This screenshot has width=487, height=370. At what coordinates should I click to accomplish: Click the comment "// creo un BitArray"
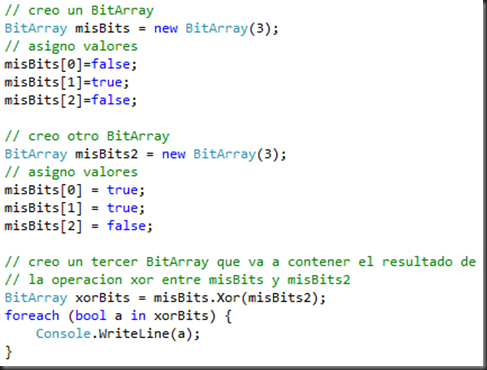tap(79, 10)
